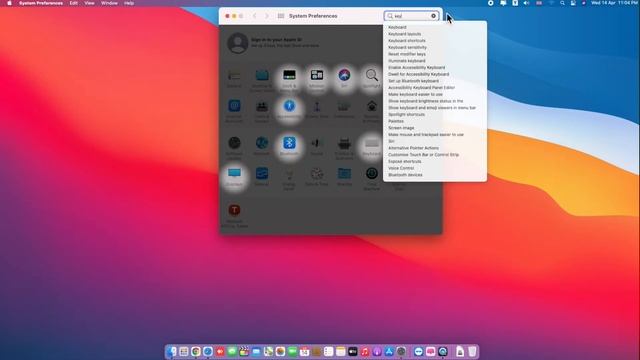Screen dimensions: 640x360
Task: Open the Screen Time pane
Action: point(317,107)
